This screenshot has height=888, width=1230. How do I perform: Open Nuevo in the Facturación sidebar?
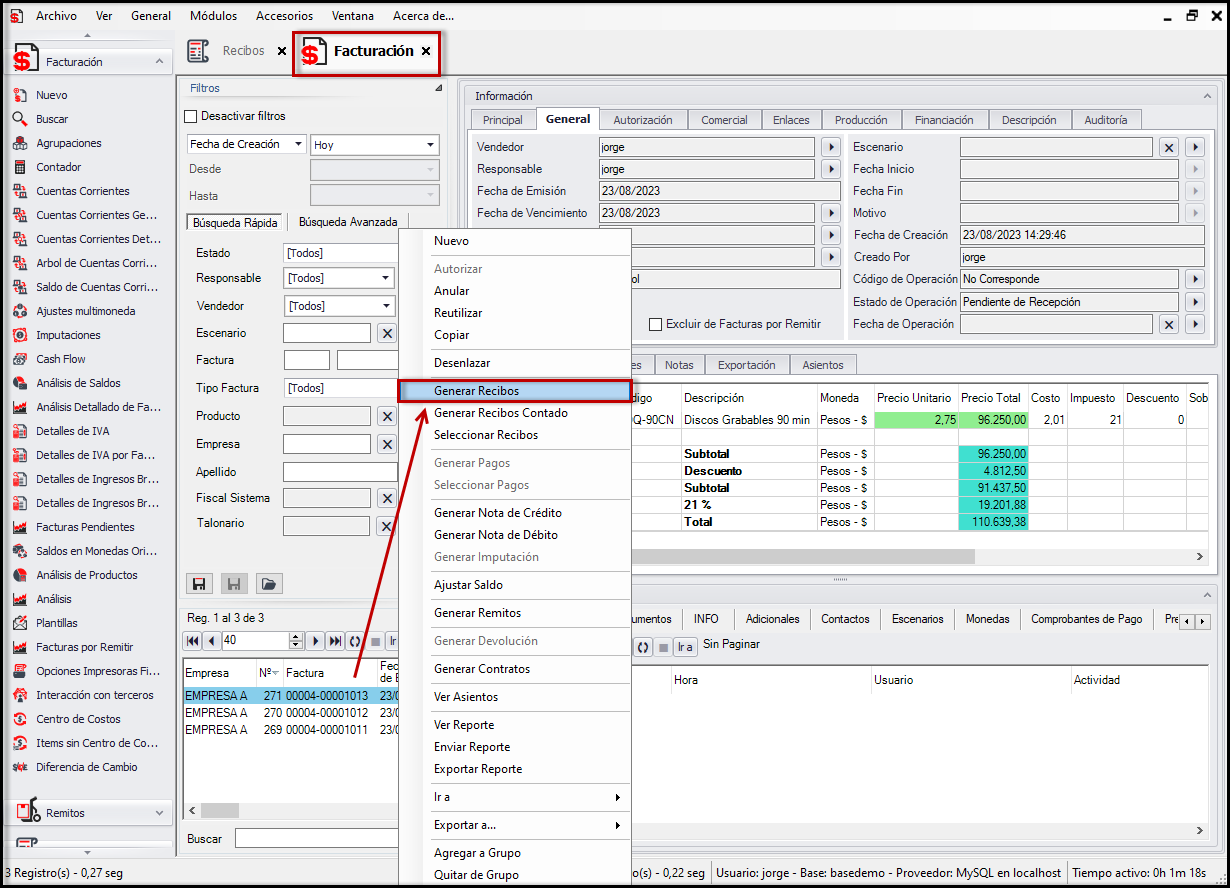(50, 95)
